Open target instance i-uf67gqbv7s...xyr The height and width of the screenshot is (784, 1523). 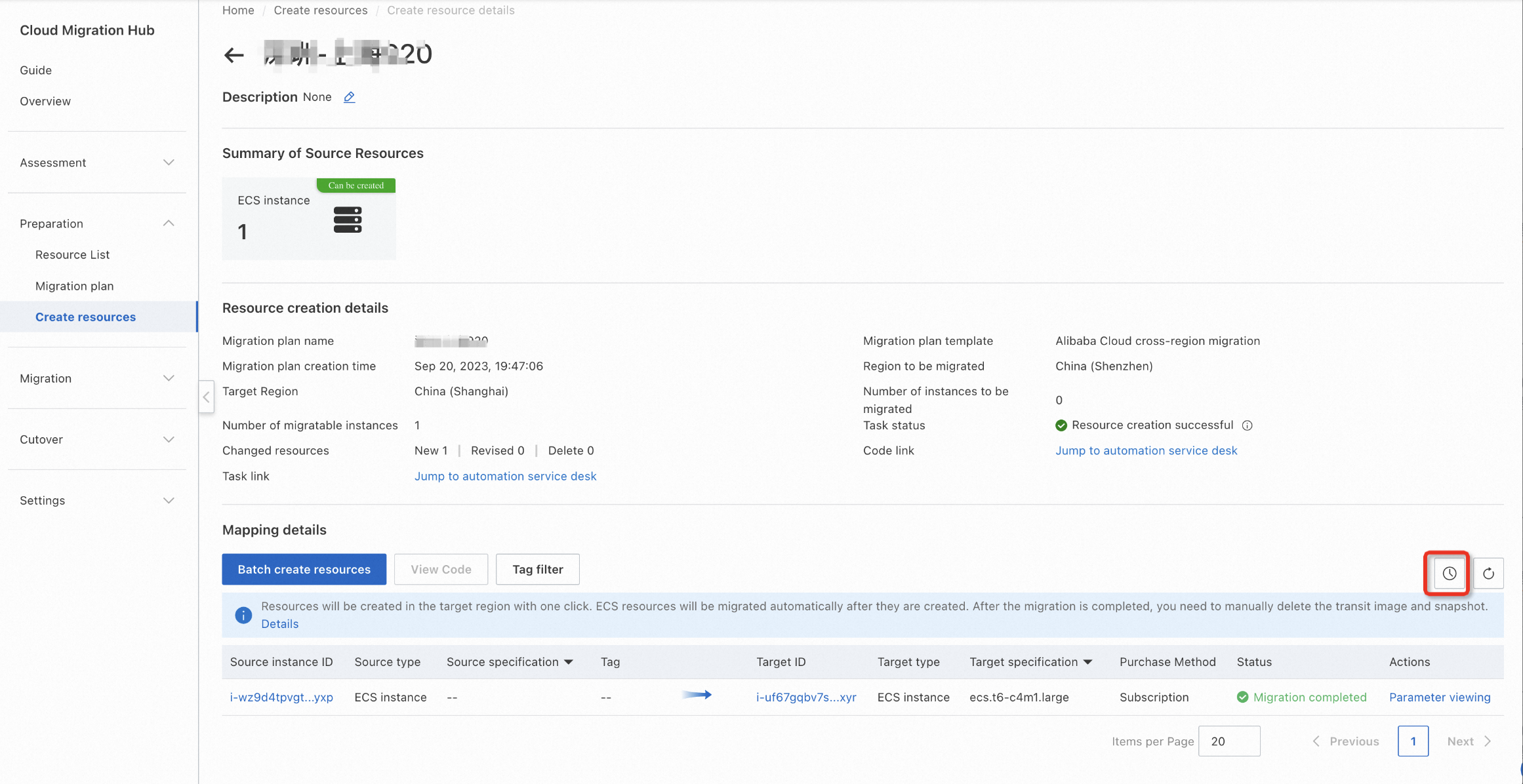tap(806, 697)
